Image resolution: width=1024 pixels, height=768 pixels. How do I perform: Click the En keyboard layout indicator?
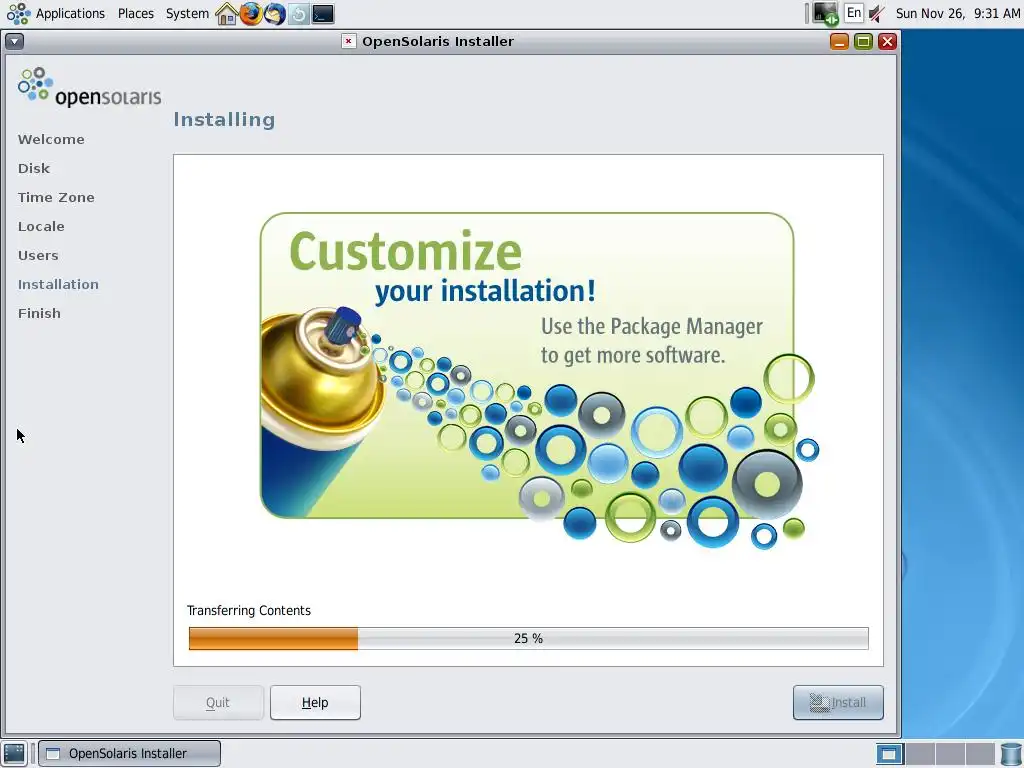click(854, 12)
